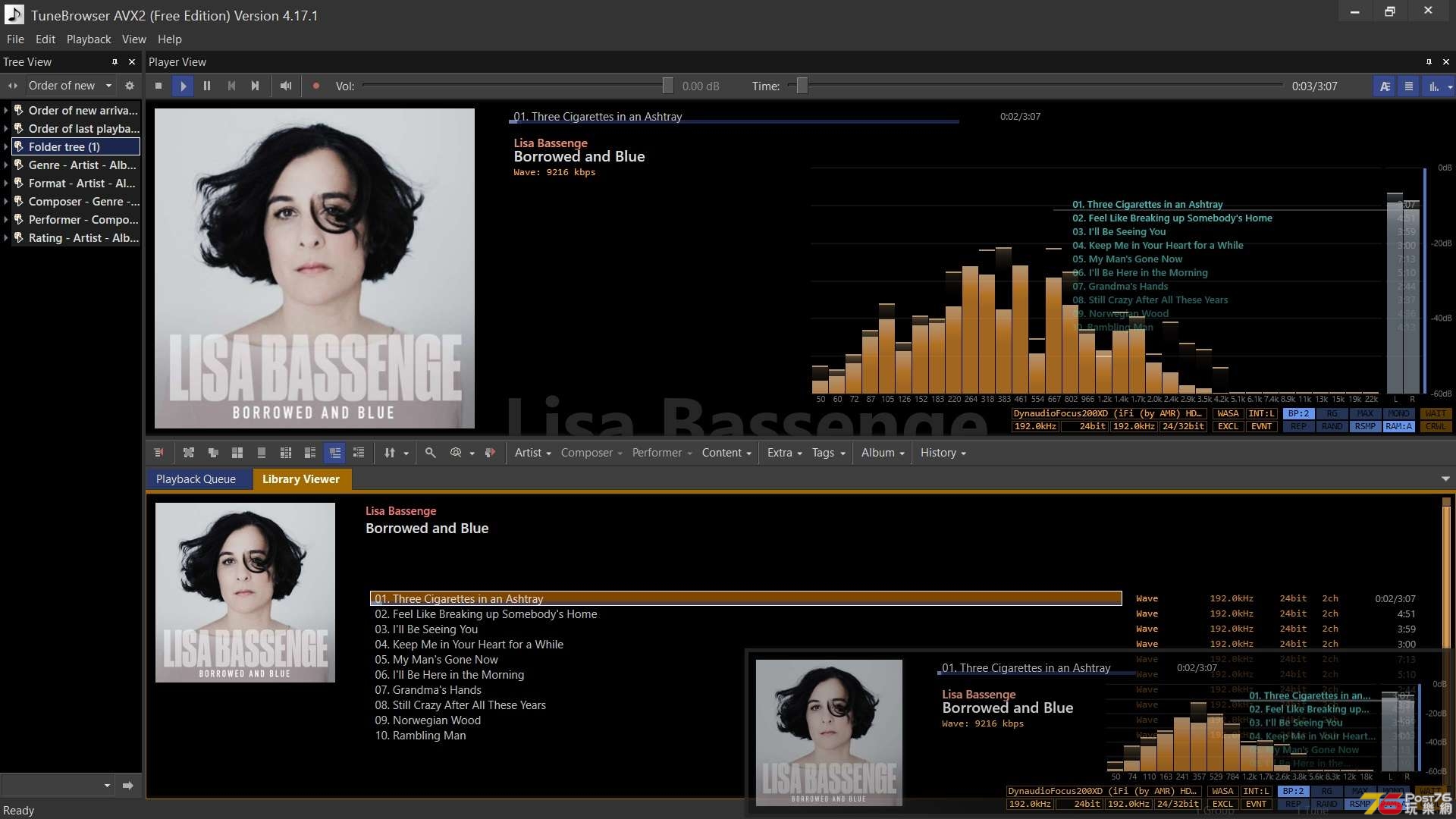This screenshot has height=819, width=1456.
Task: Expand the Folder tree (1) node
Action: click(6, 147)
